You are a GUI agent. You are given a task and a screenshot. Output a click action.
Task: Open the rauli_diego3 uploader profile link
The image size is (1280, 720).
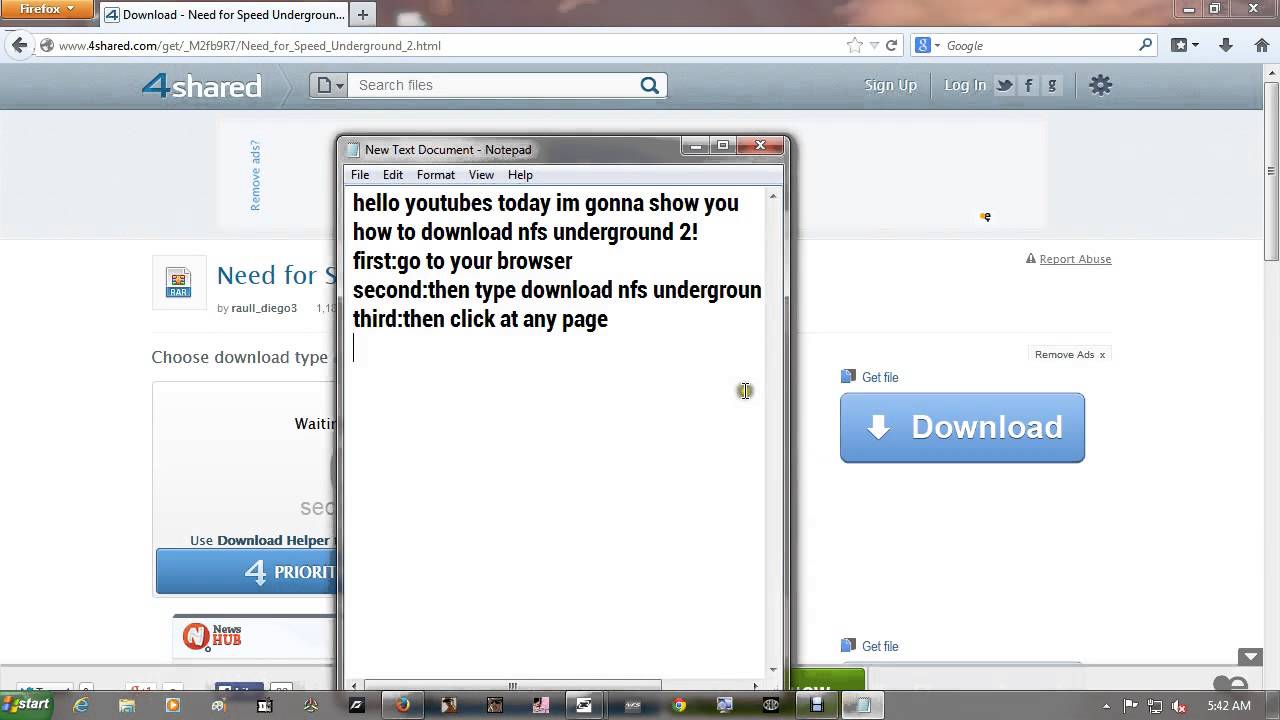point(264,308)
